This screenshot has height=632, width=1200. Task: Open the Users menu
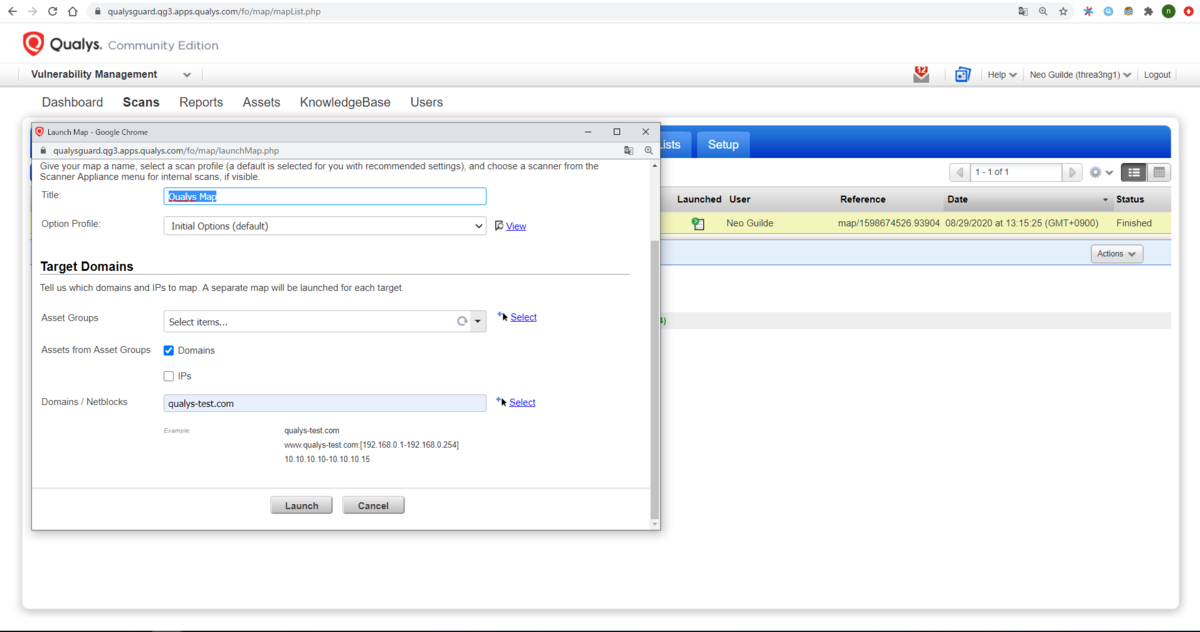427,102
